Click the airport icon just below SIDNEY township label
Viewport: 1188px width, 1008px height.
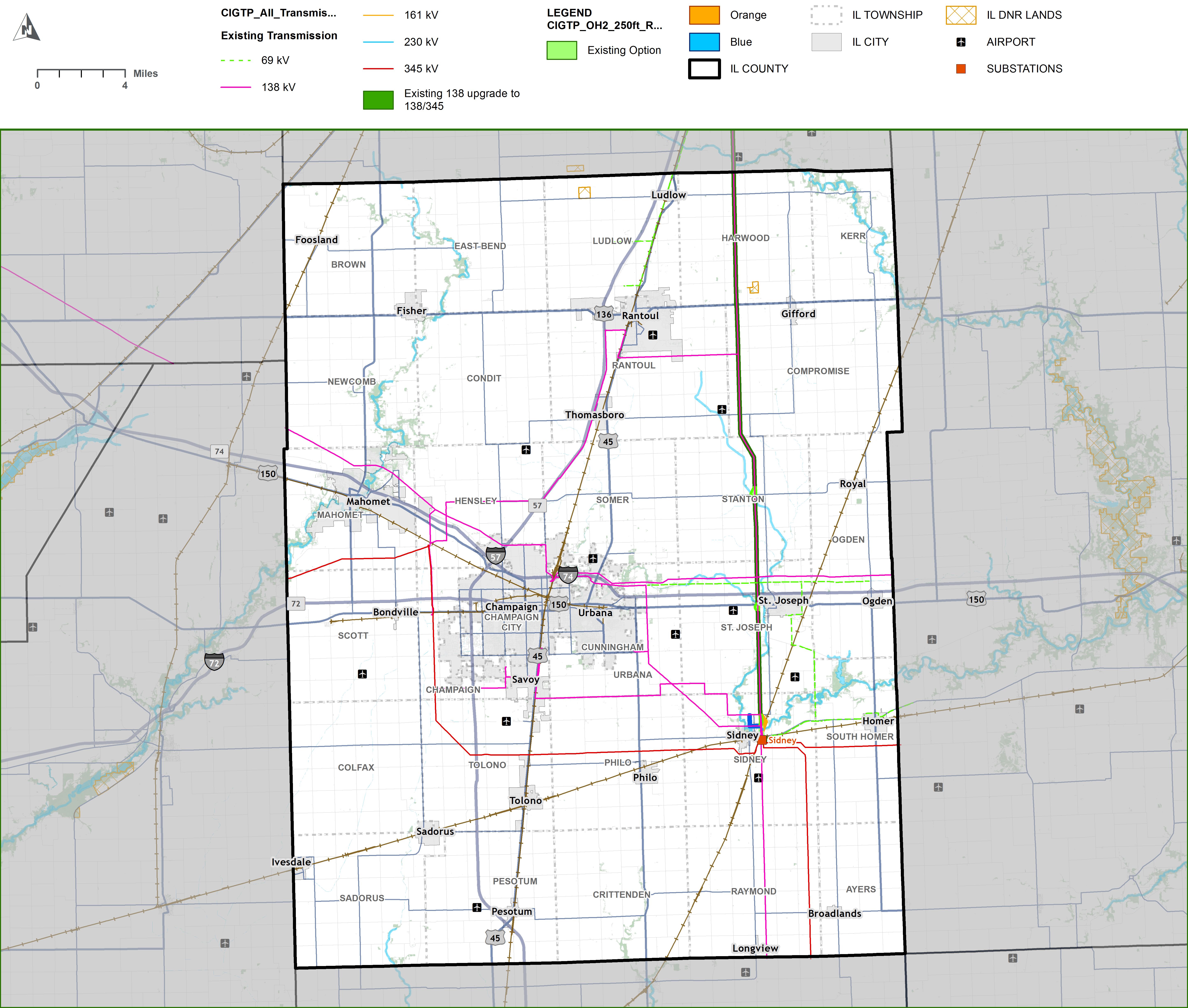pyautogui.click(x=758, y=778)
